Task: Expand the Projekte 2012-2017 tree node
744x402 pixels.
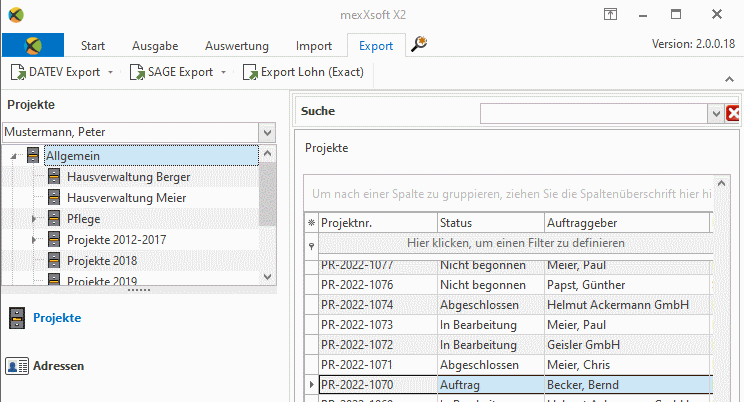Action: pos(33,240)
